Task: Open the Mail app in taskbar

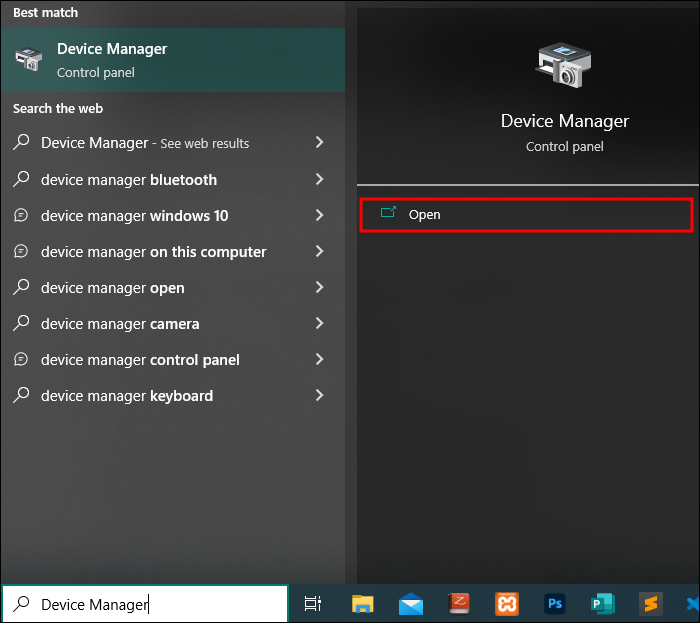Action: click(x=410, y=604)
